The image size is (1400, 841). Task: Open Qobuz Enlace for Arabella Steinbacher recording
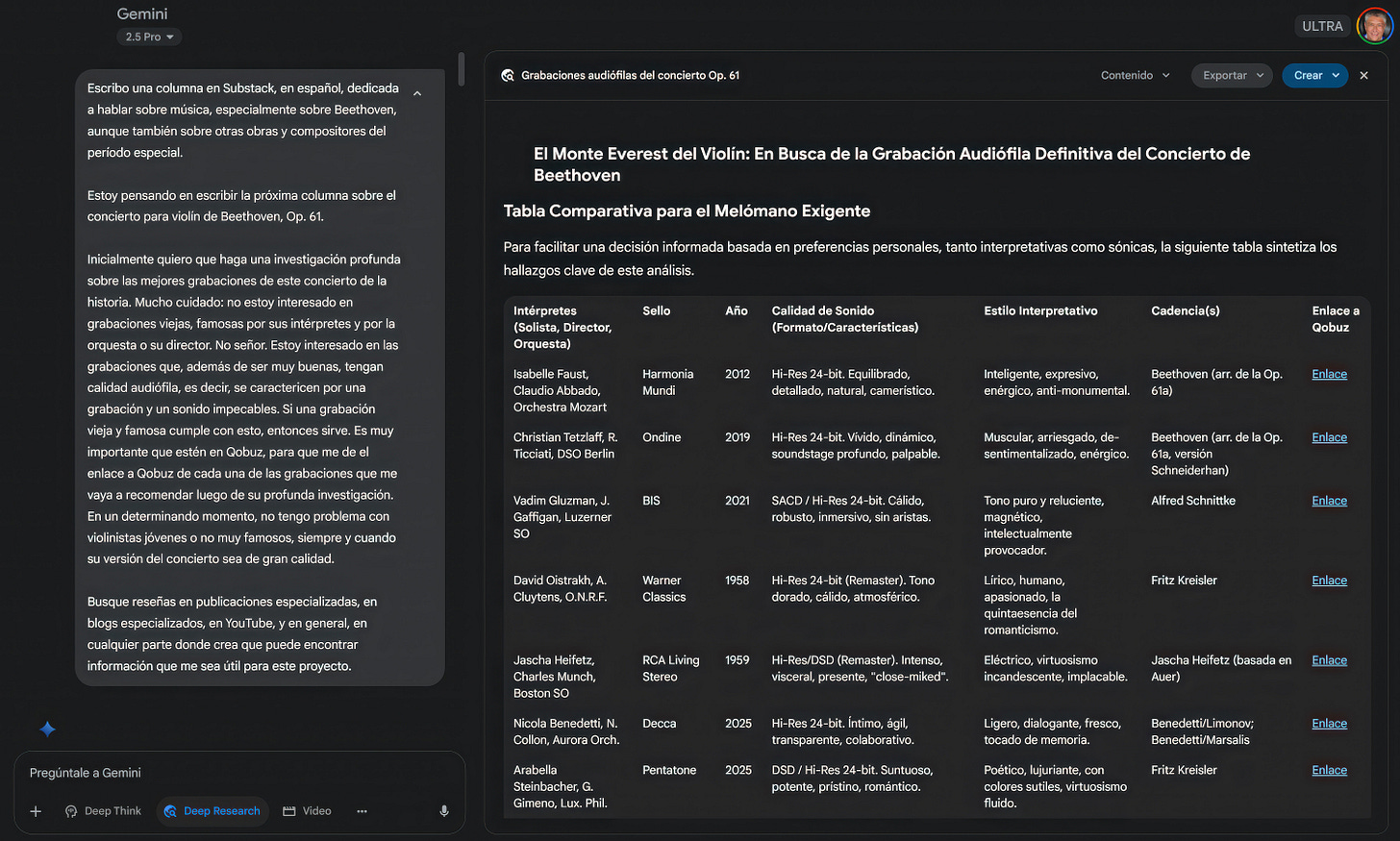click(x=1329, y=770)
